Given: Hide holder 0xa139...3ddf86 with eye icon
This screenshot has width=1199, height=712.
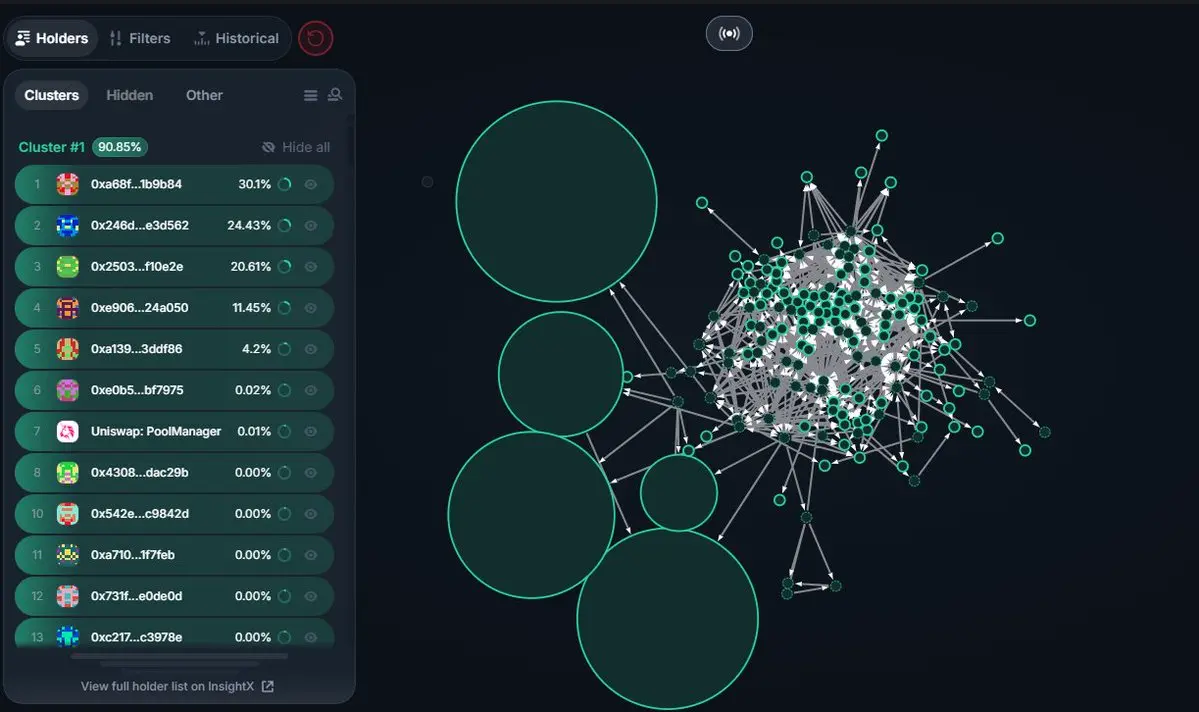Looking at the screenshot, I should click(310, 349).
